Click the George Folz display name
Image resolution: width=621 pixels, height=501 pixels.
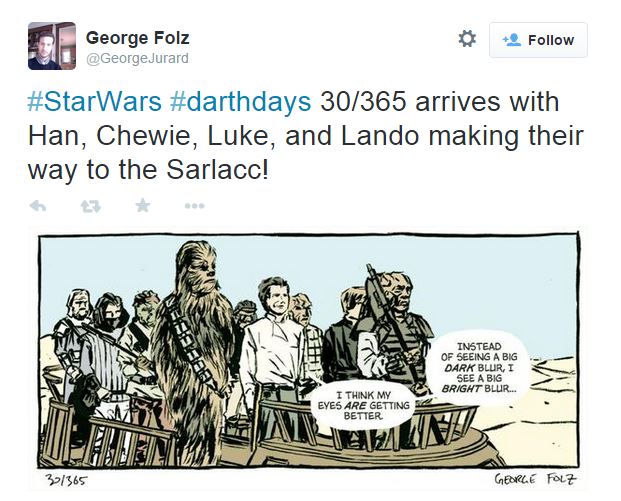[x=137, y=38]
